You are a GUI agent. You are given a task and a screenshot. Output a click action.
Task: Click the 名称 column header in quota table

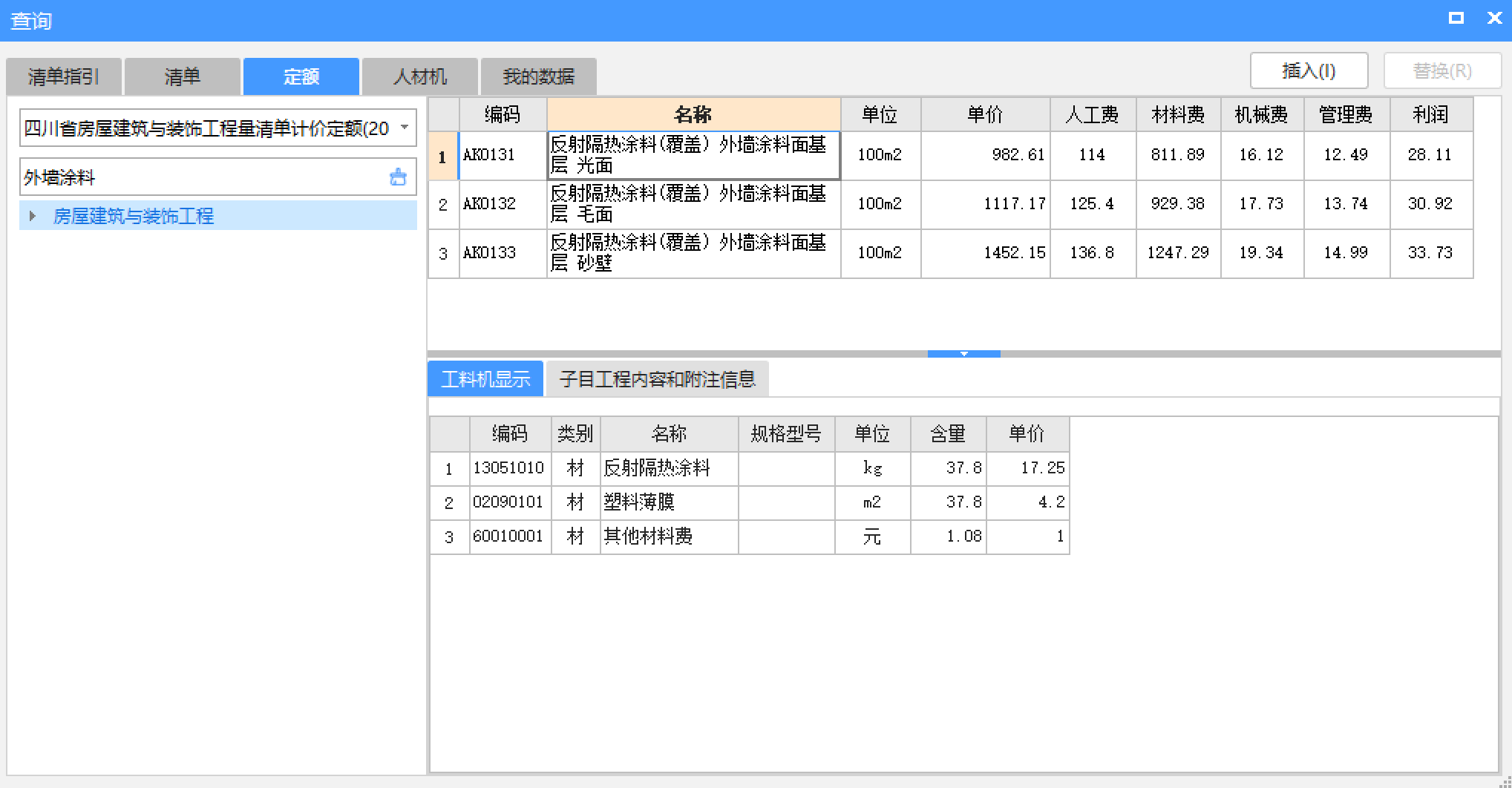[693, 114]
